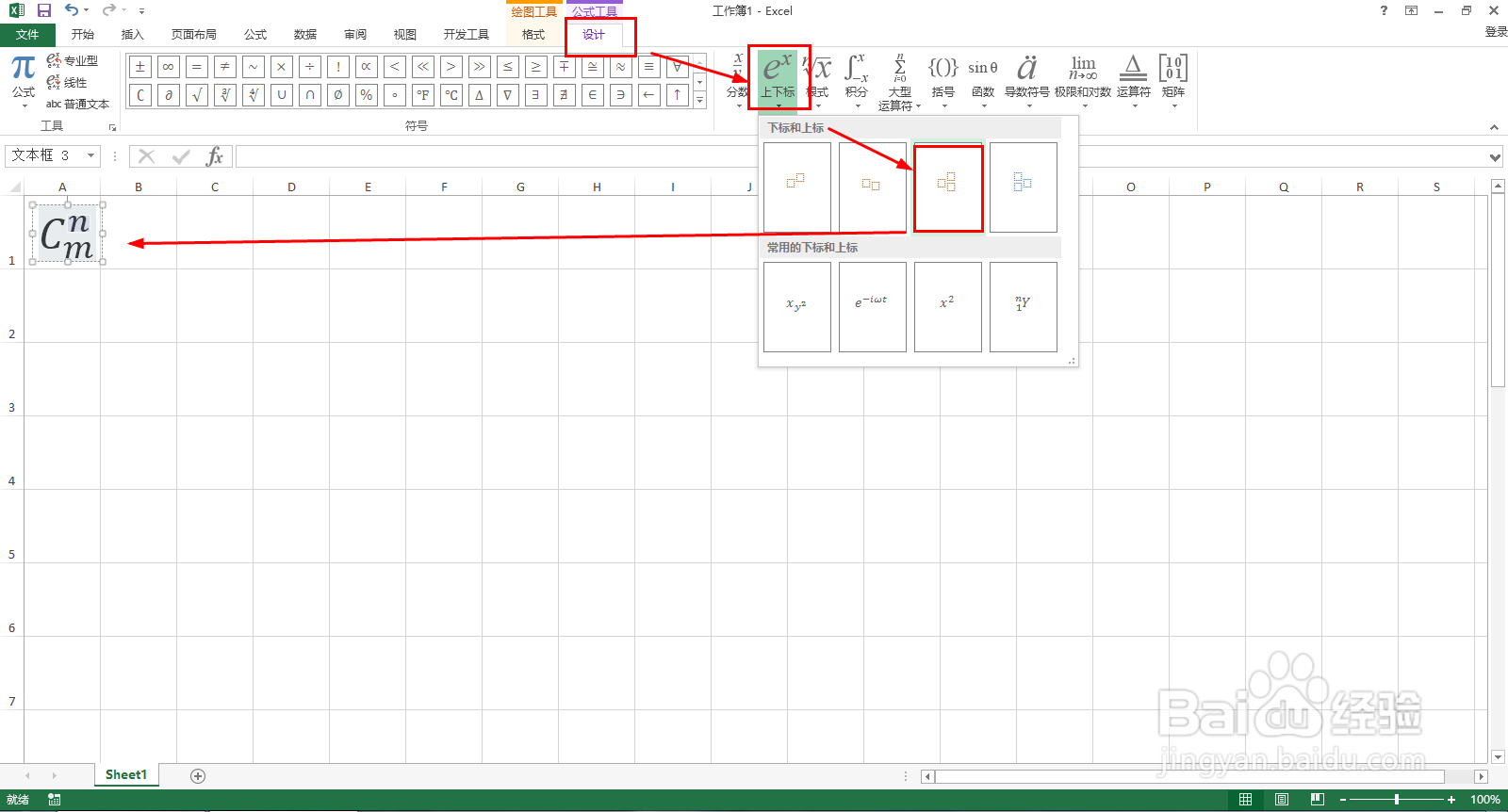Insert the plus-minus symbol
The width and height of the screenshot is (1508, 812).
(x=140, y=67)
